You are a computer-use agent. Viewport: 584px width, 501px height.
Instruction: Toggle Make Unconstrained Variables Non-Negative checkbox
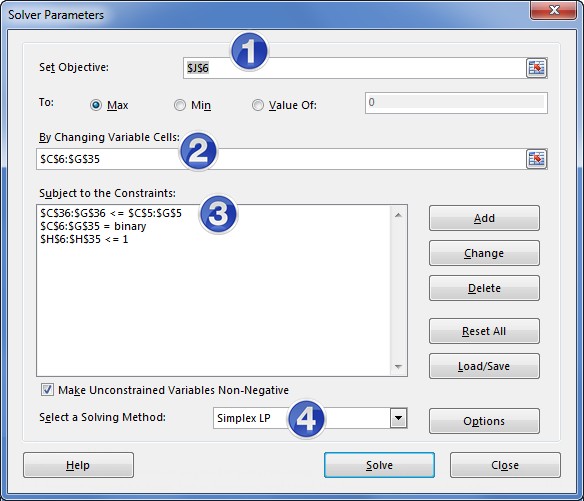tap(47, 390)
